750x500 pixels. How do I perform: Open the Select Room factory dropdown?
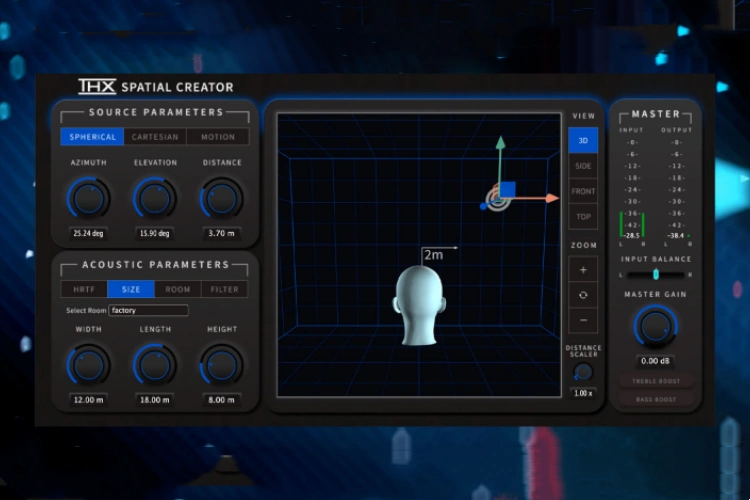tap(148, 311)
